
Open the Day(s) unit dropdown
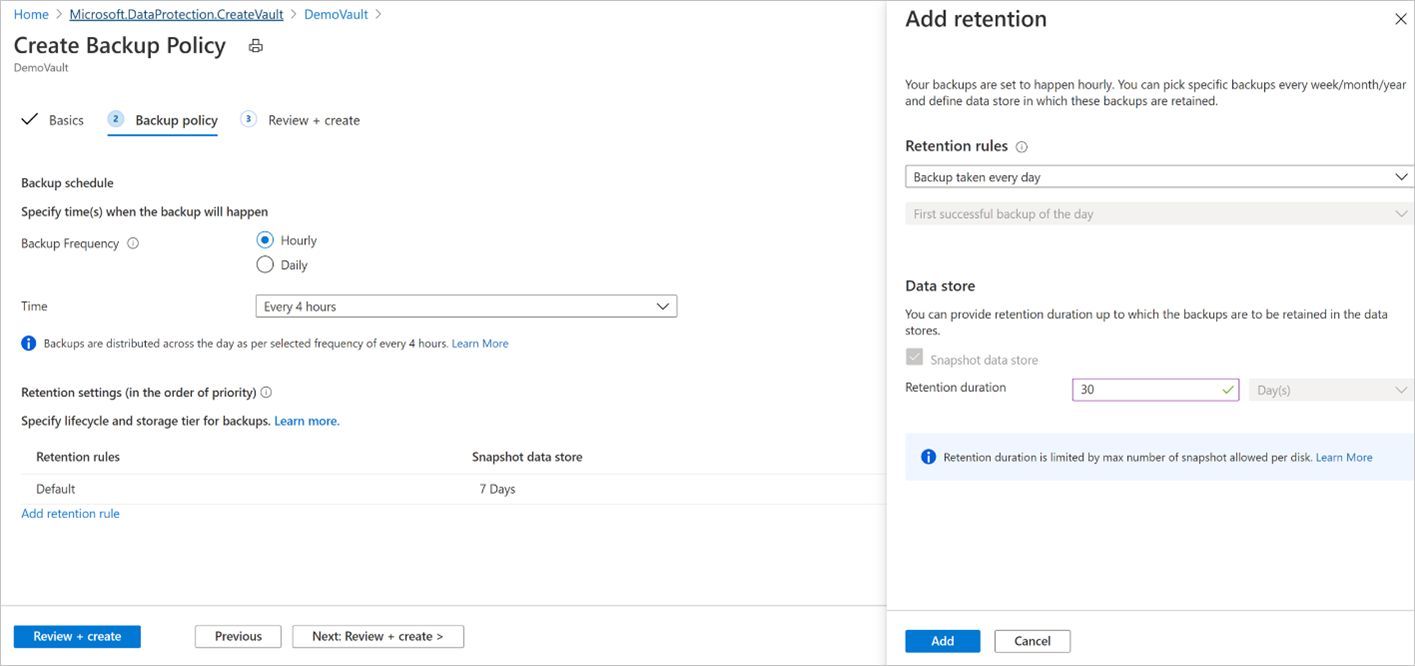1330,390
